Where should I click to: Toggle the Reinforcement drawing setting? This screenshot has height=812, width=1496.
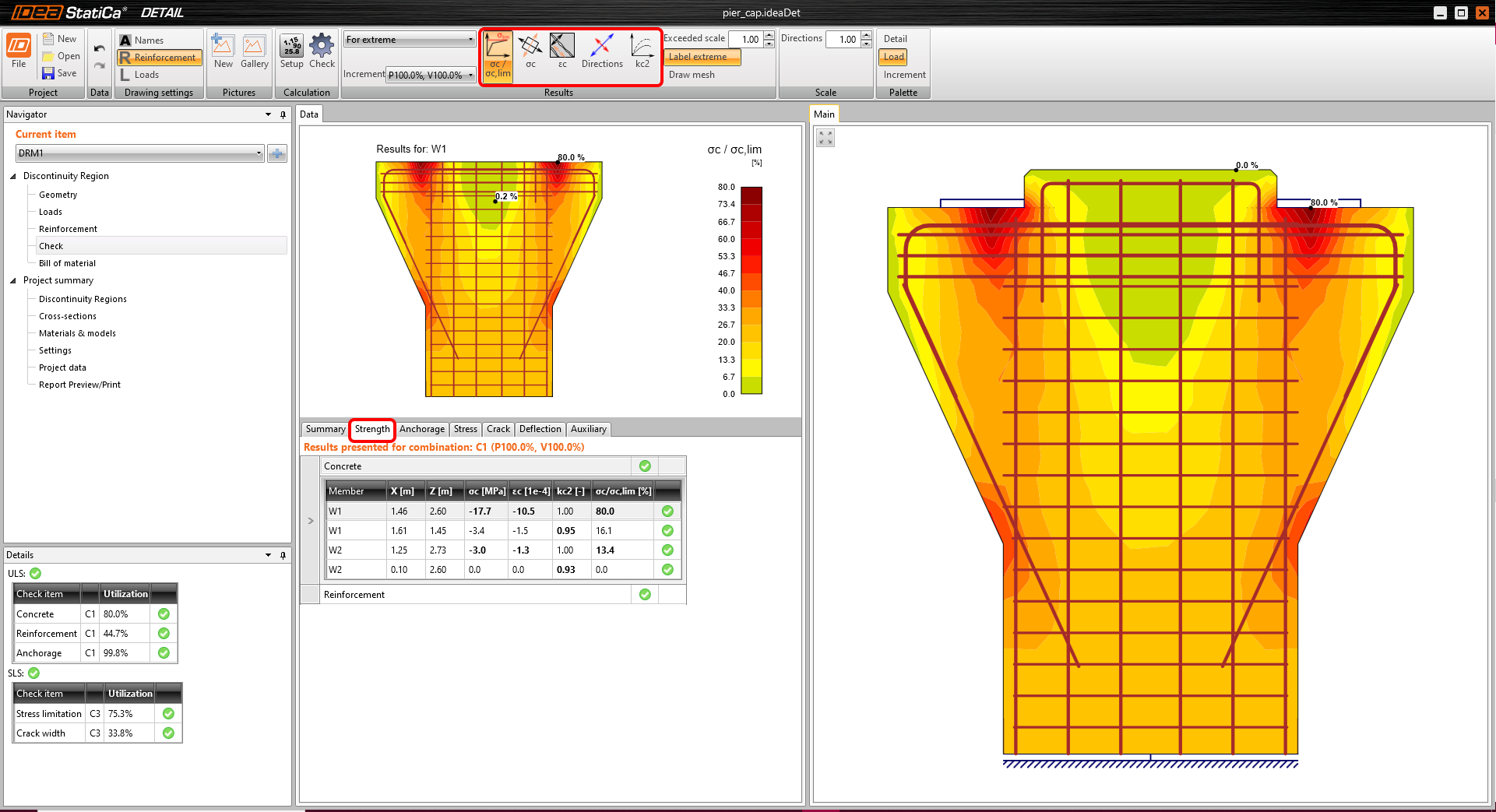[x=160, y=58]
